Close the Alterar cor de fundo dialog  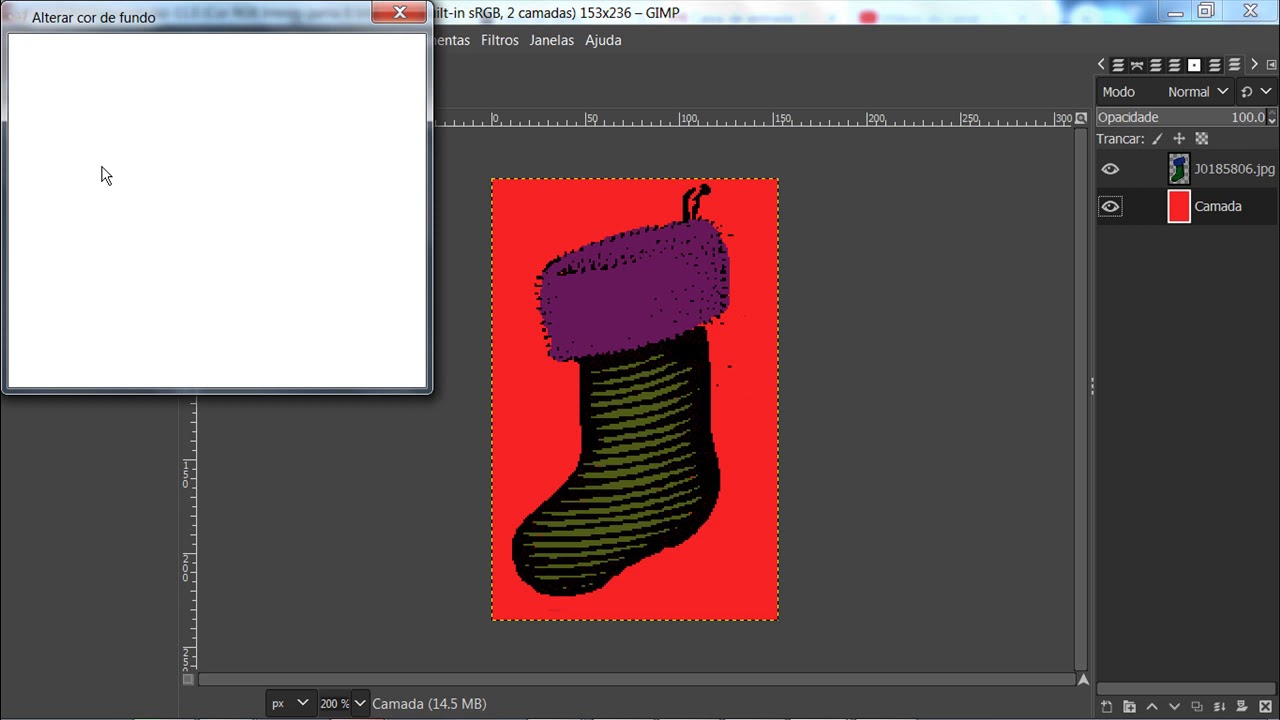pos(399,12)
